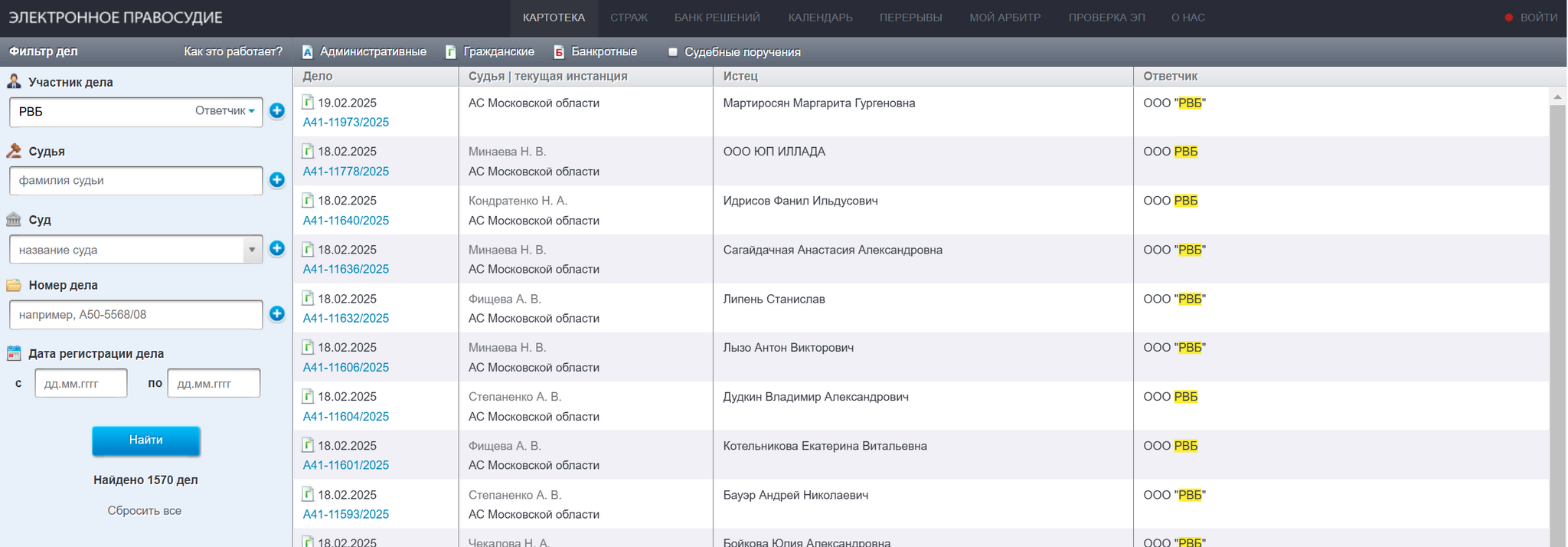This screenshot has height=547, width=1568.
Task: Click the court building icon beside Суд
Action: 14,220
